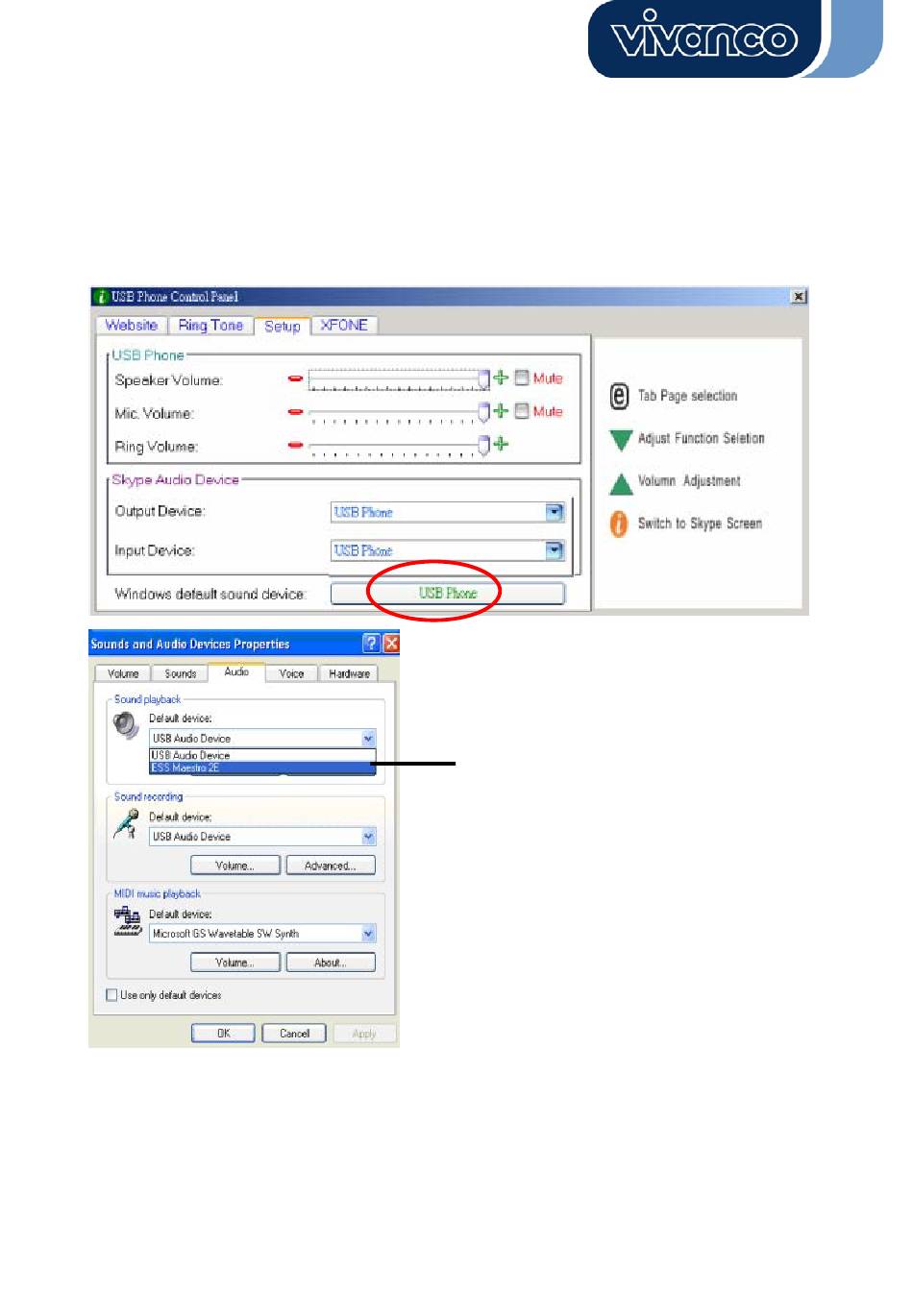
Task: Increase Ring Volume with the green plus icon
Action: (501, 444)
